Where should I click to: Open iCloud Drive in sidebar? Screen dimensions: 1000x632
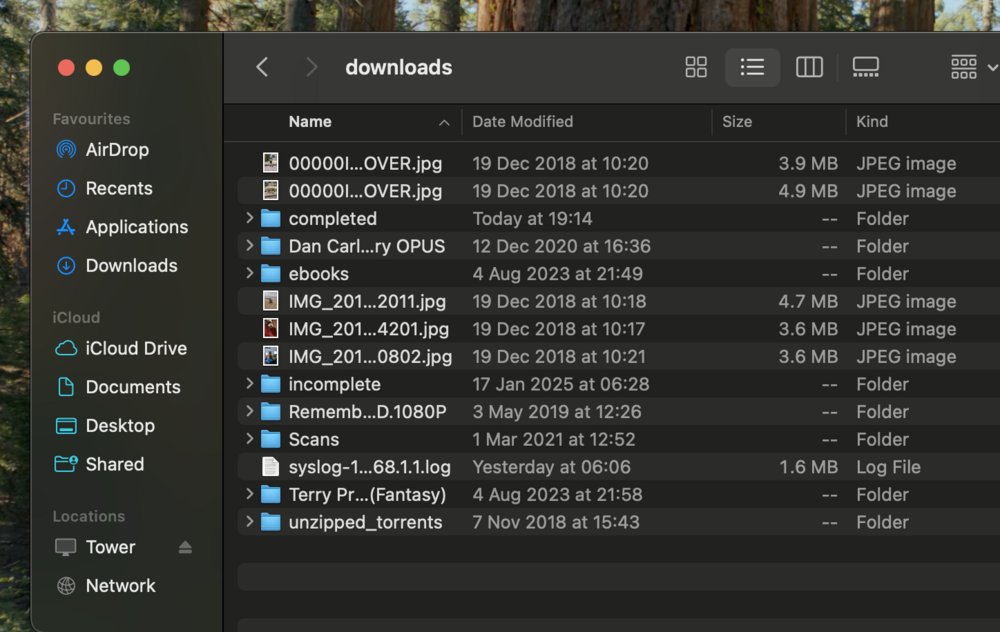click(x=121, y=349)
